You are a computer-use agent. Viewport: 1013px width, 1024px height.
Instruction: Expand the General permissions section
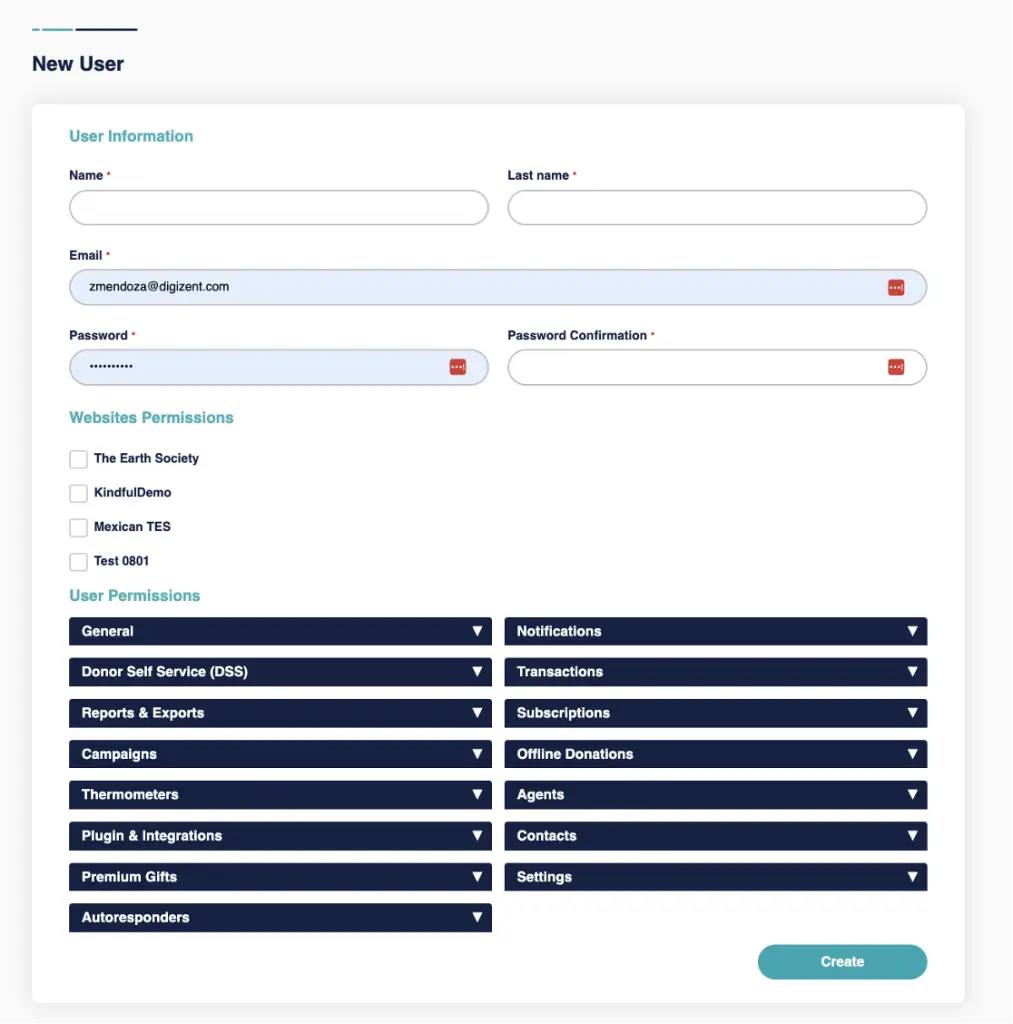(x=280, y=631)
